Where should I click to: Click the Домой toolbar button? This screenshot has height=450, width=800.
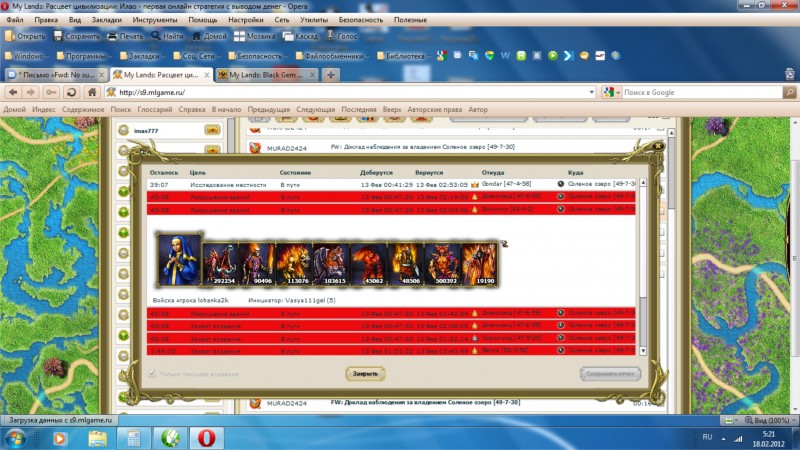pos(212,36)
